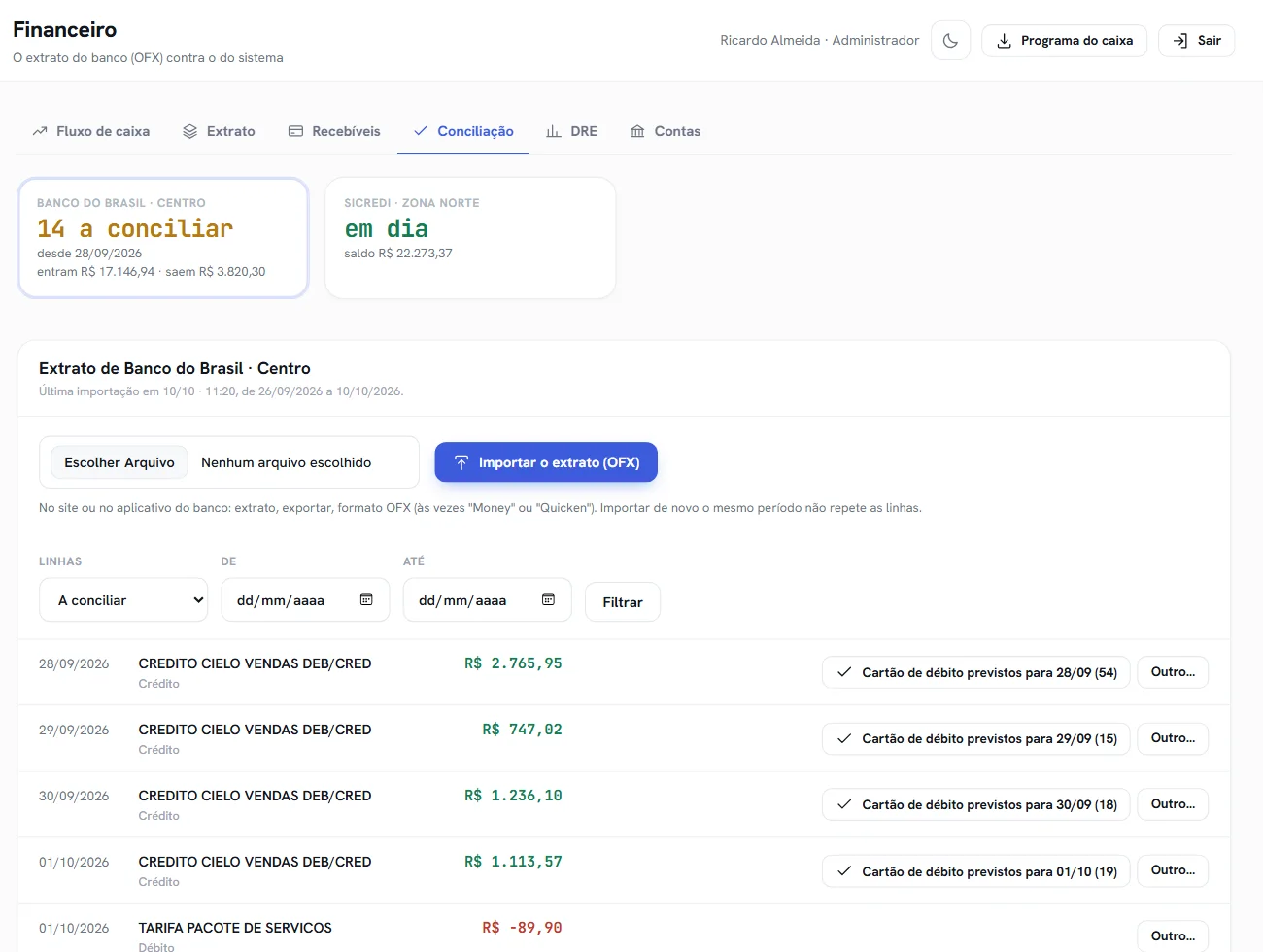Viewport: 1263px width, 952px height.
Task: Open the Outro... options for the 30/09 row
Action: tap(1173, 804)
